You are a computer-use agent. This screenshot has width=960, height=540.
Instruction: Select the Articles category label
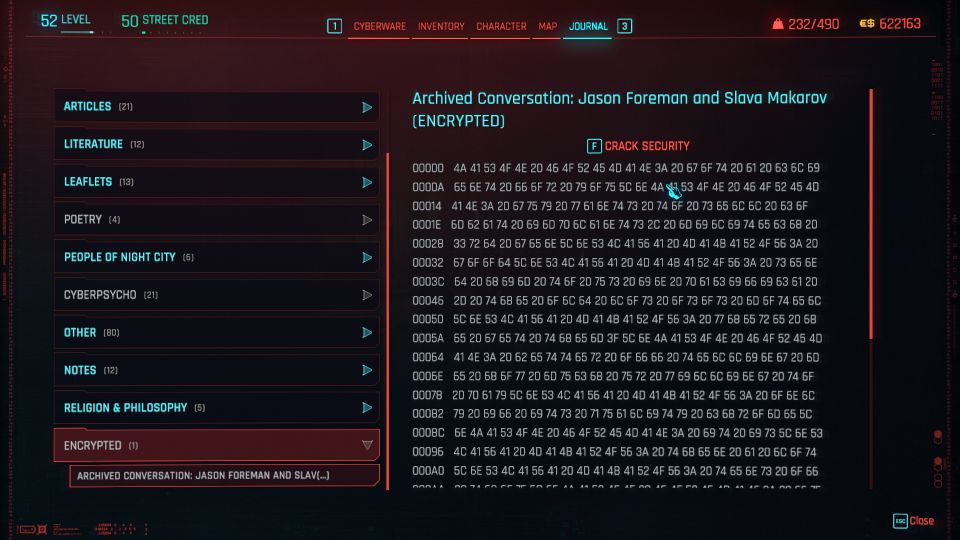87,107
